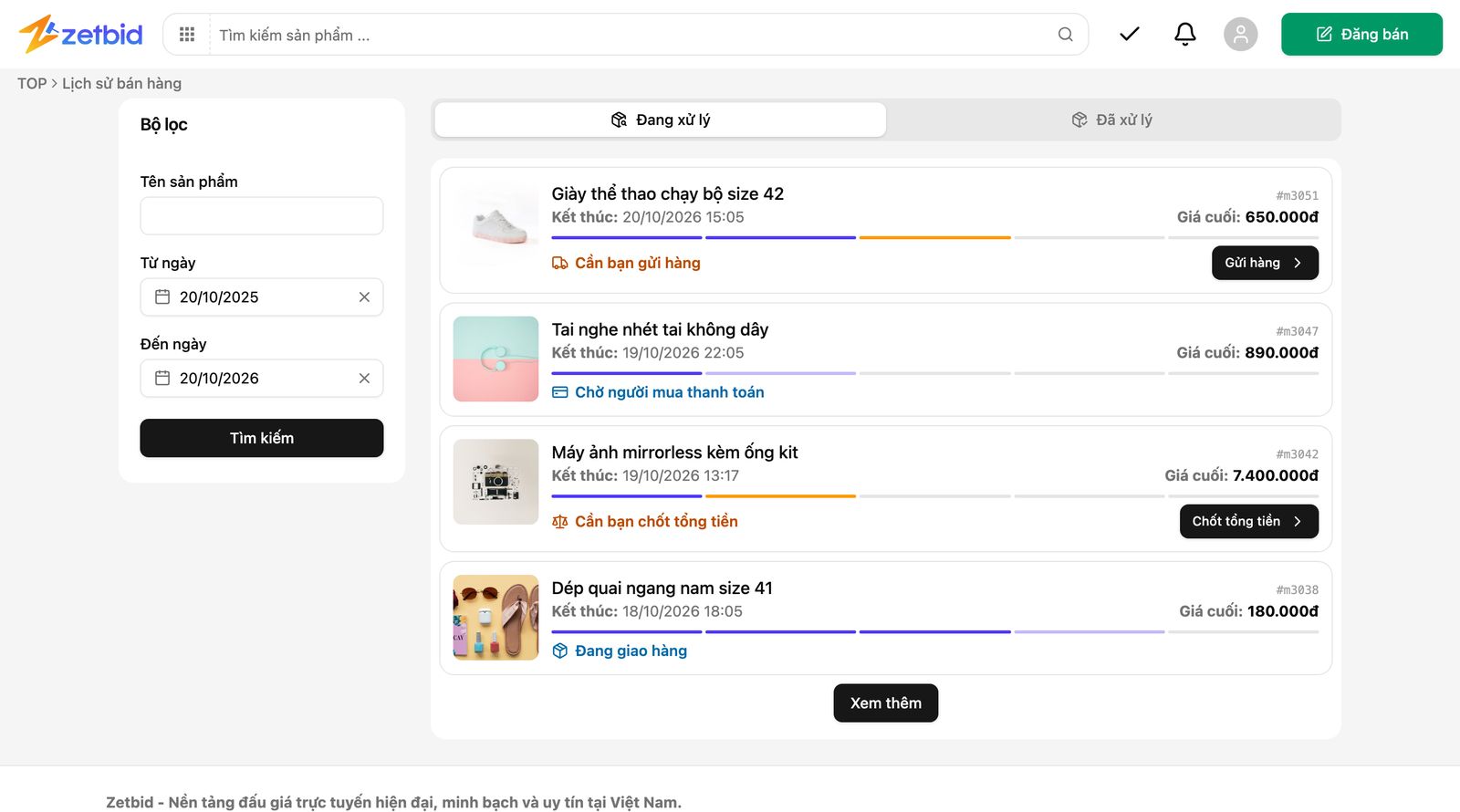Clear the Đến ngày date value
The image size is (1460, 812).
[x=364, y=379]
